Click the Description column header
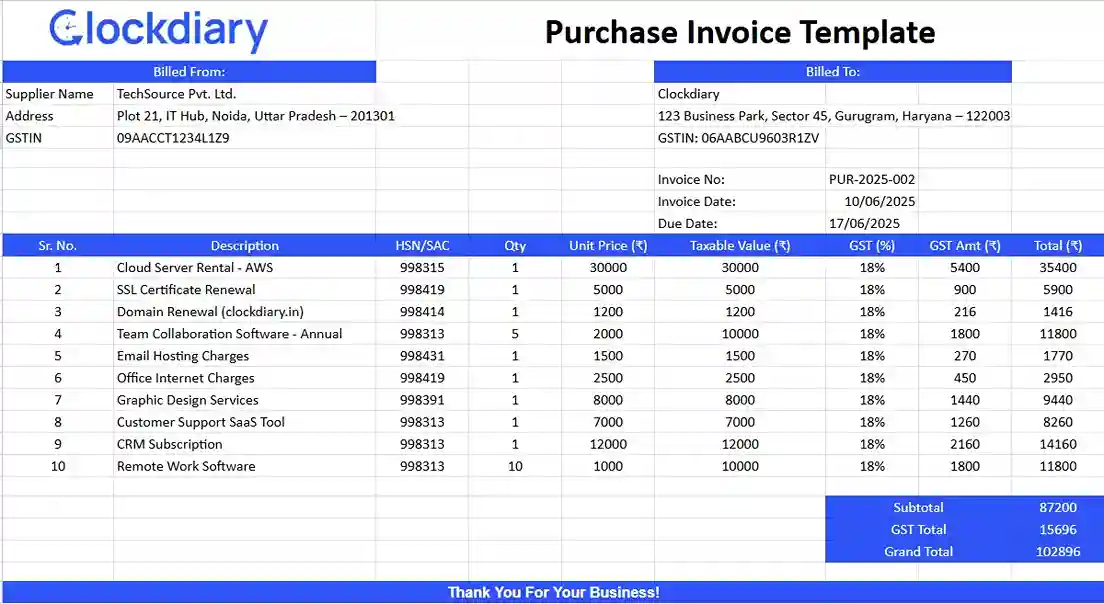This screenshot has width=1104, height=604. coord(244,246)
